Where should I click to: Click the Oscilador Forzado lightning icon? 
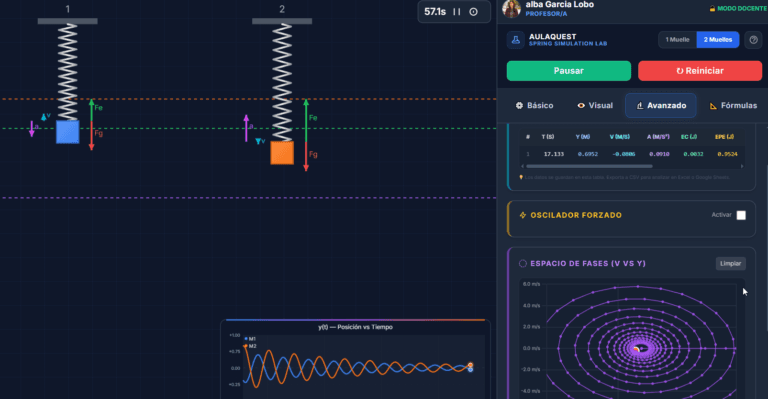(x=523, y=215)
